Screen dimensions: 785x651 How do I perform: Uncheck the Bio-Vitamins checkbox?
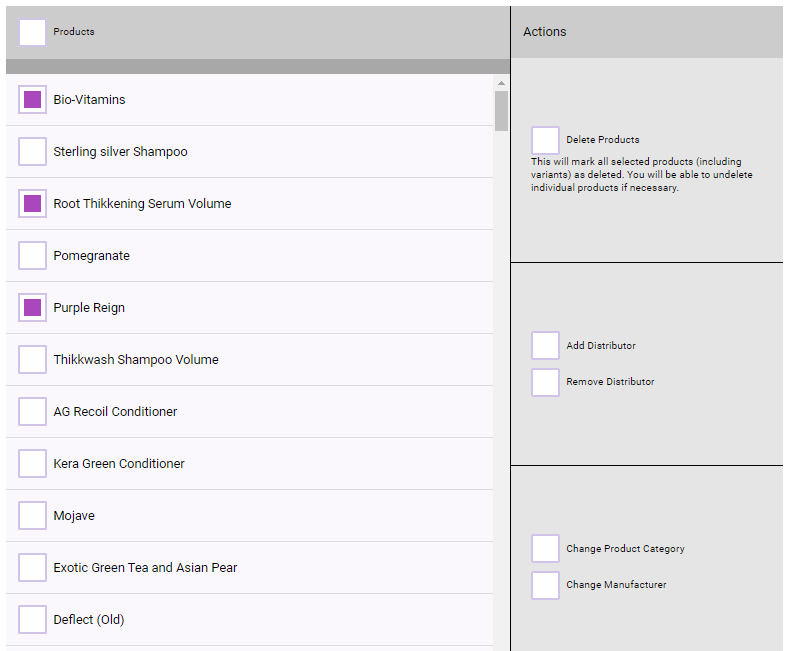33,100
